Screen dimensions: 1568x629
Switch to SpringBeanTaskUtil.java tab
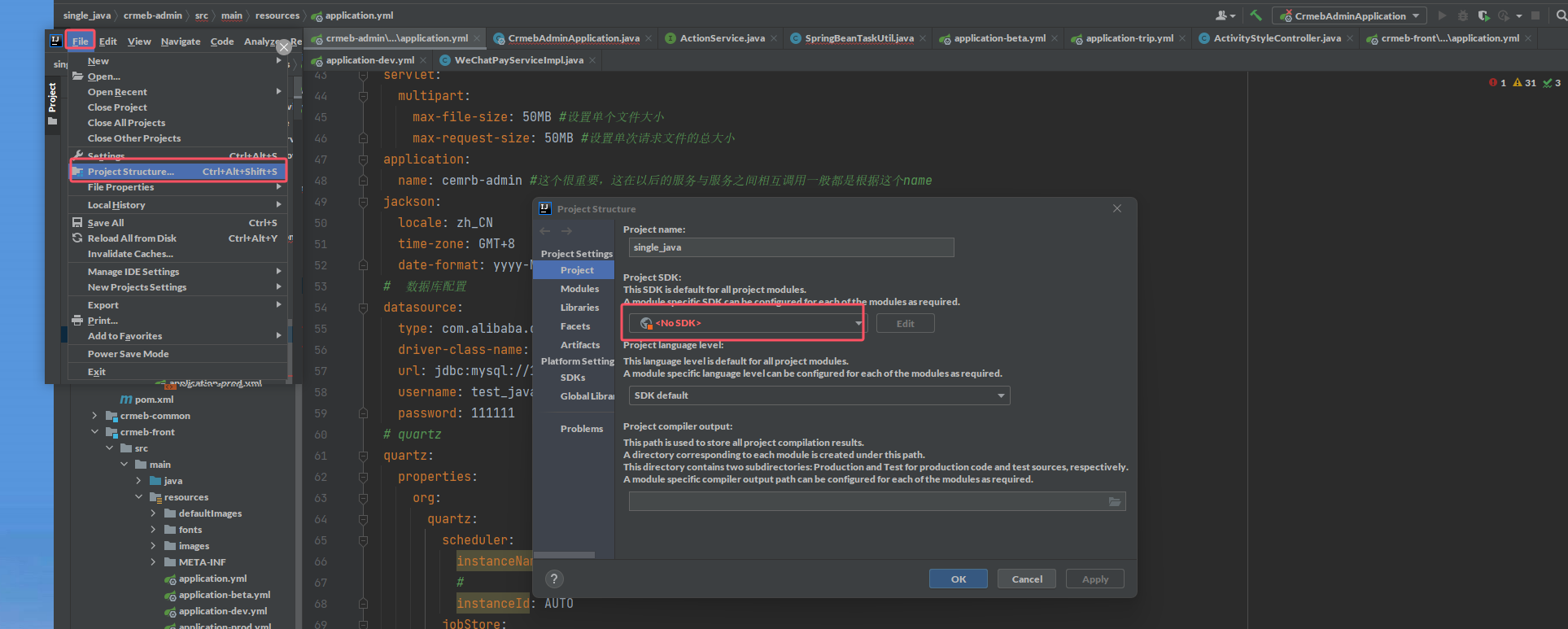(x=858, y=38)
